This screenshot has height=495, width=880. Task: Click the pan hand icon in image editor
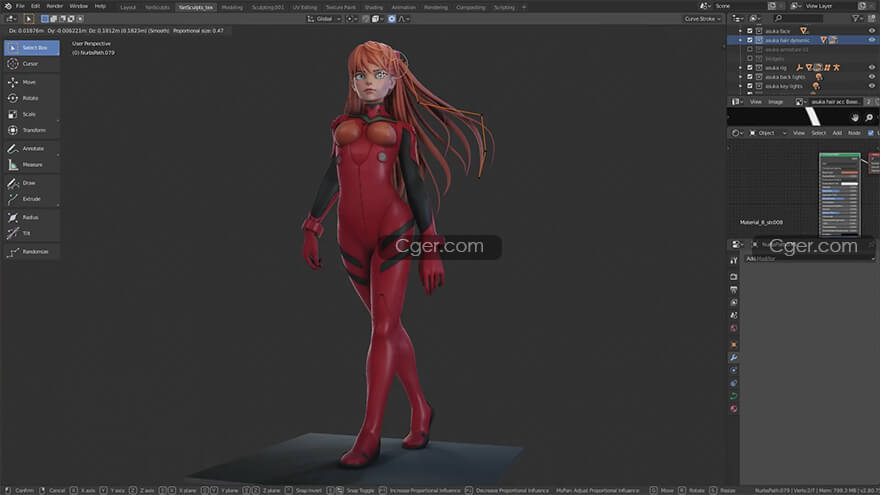pos(854,117)
